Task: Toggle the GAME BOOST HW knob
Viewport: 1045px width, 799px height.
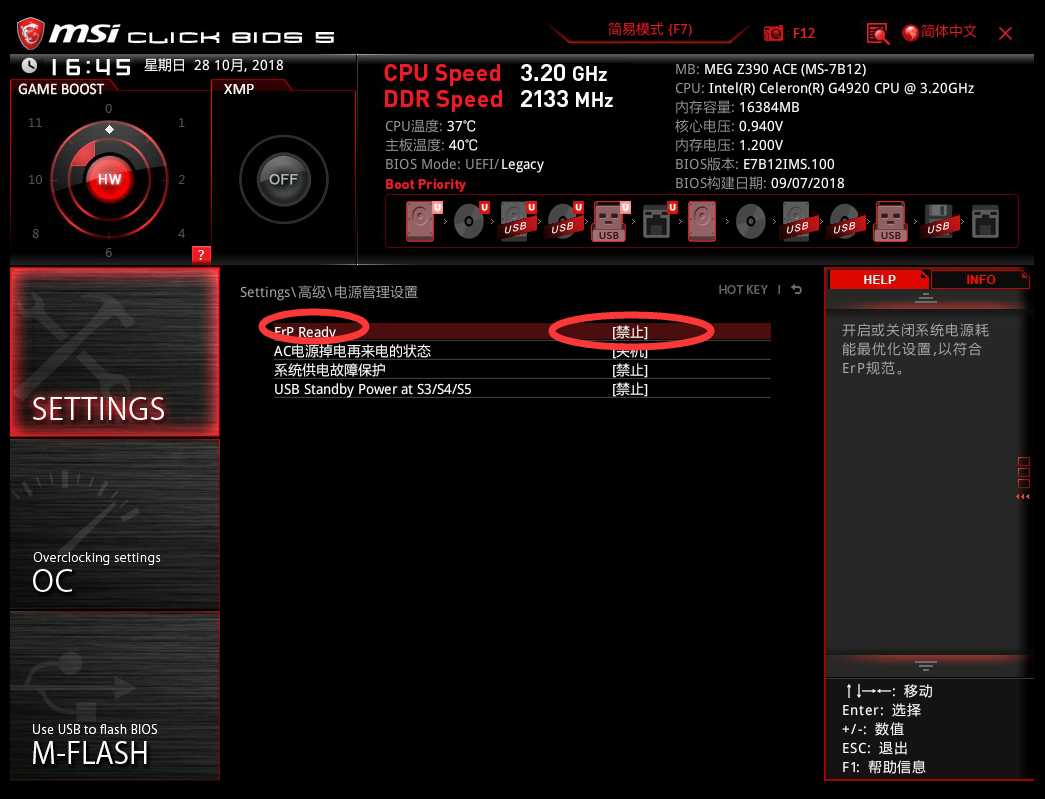Action: (x=109, y=179)
